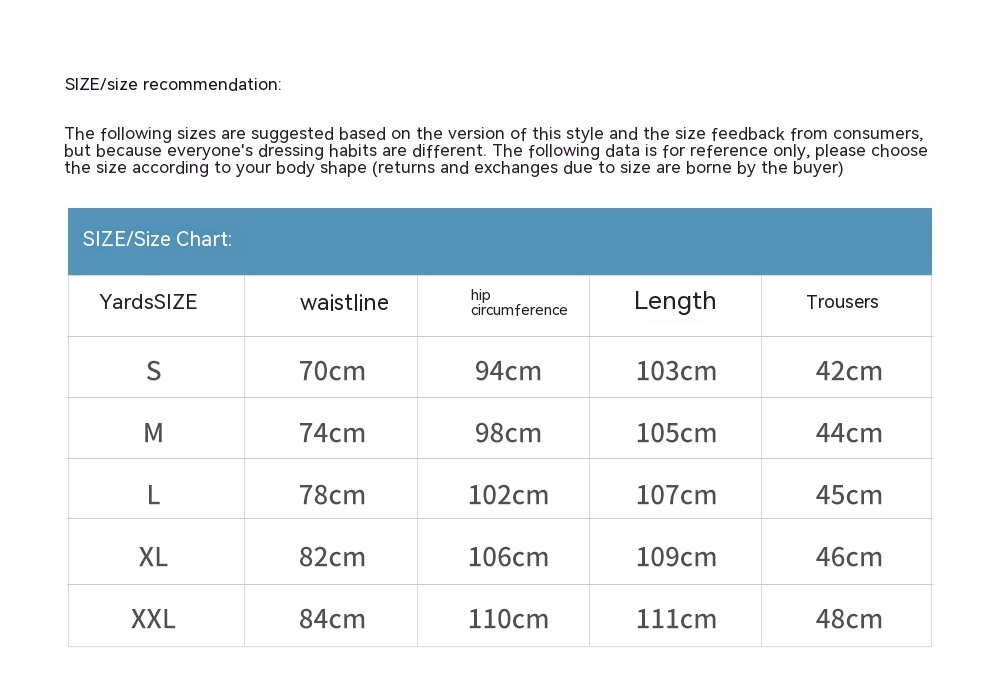Click the Trousers column header
Image resolution: width=1000 pixels, height=674 pixels.
[842, 302]
